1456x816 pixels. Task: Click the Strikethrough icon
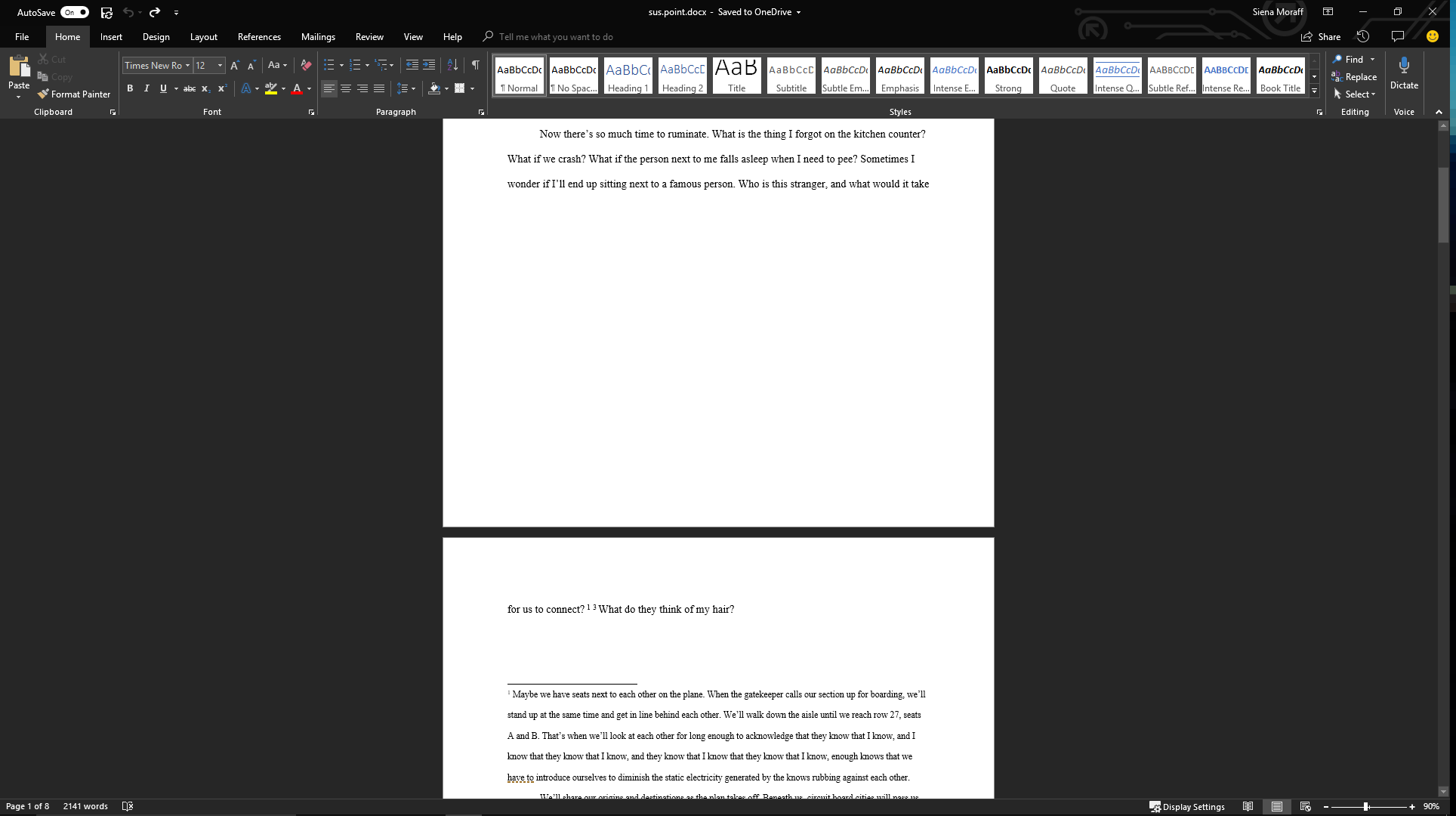pos(190,88)
